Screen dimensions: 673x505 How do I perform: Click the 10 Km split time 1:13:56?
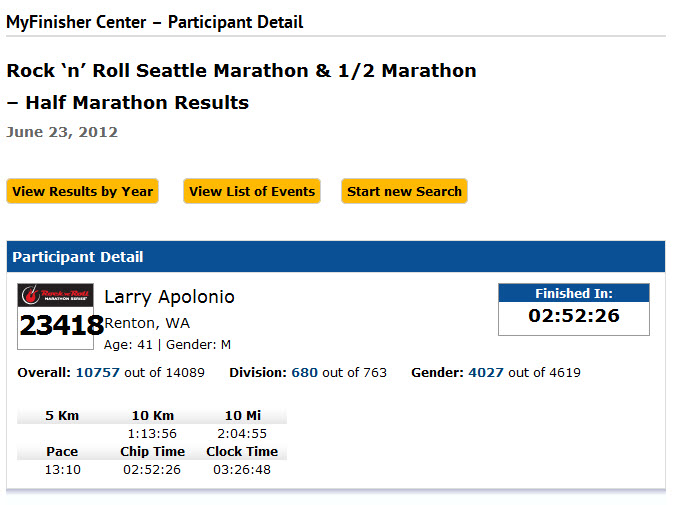(152, 434)
